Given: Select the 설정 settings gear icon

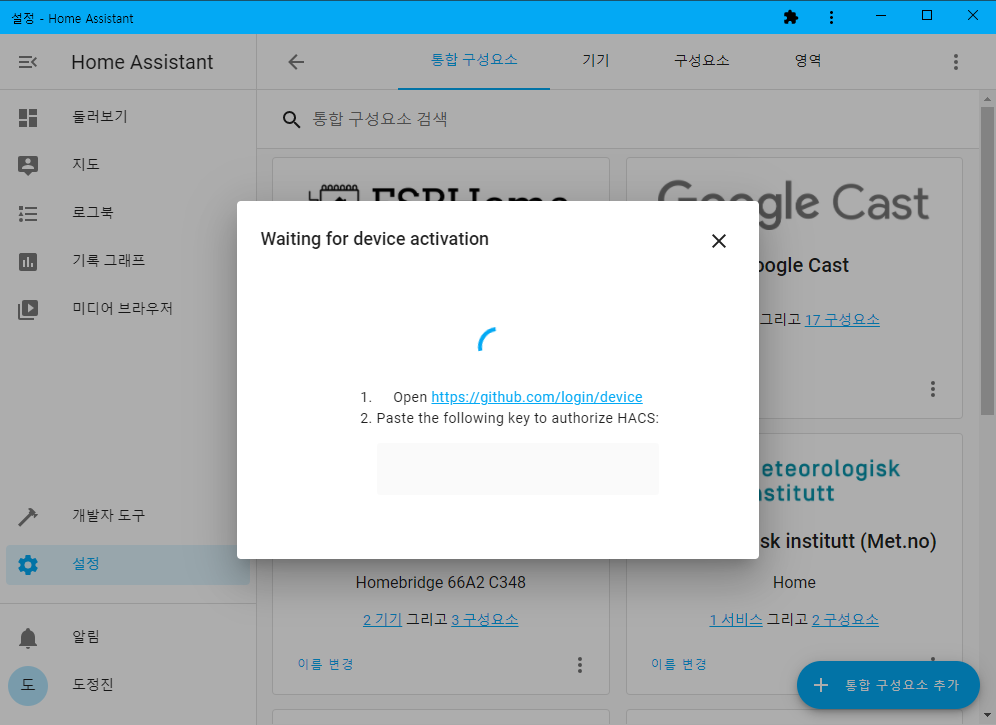Looking at the screenshot, I should (x=28, y=564).
